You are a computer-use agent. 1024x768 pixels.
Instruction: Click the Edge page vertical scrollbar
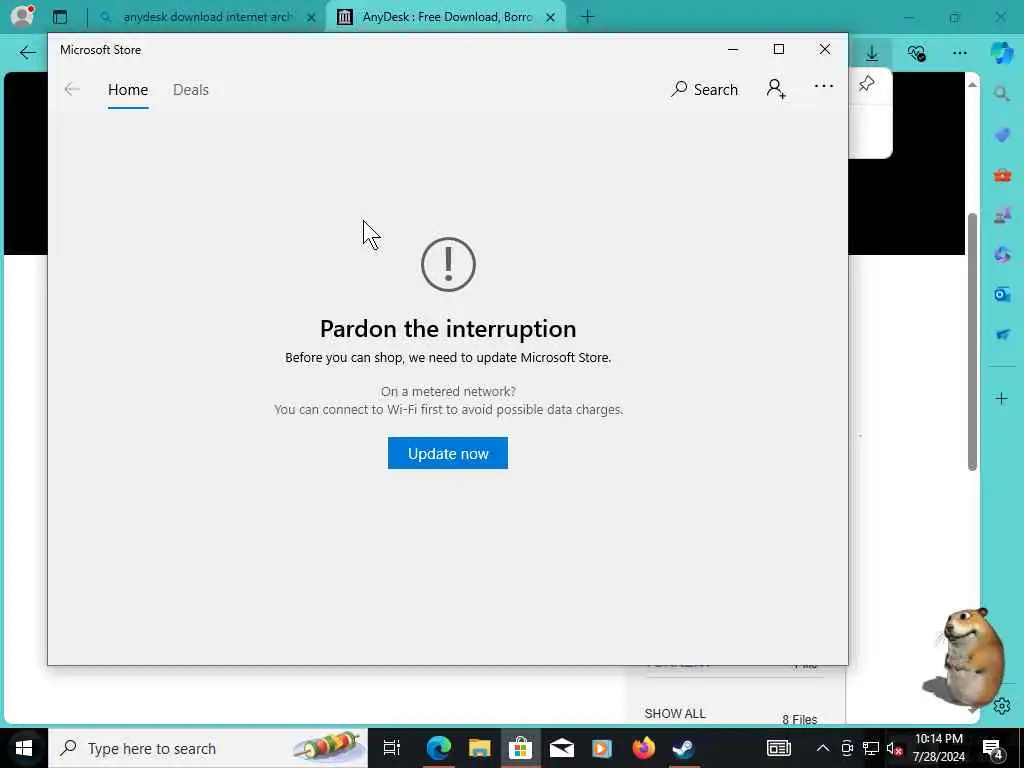(972, 341)
